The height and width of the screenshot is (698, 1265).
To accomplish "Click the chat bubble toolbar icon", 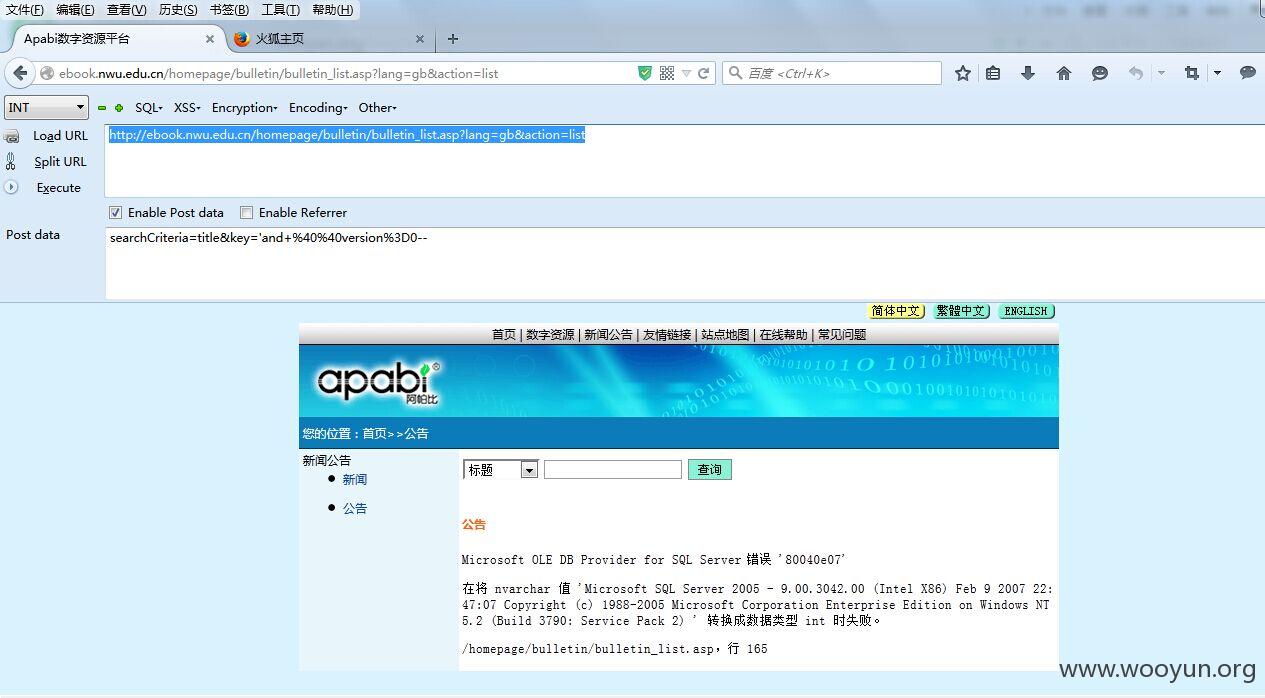I will [1248, 73].
